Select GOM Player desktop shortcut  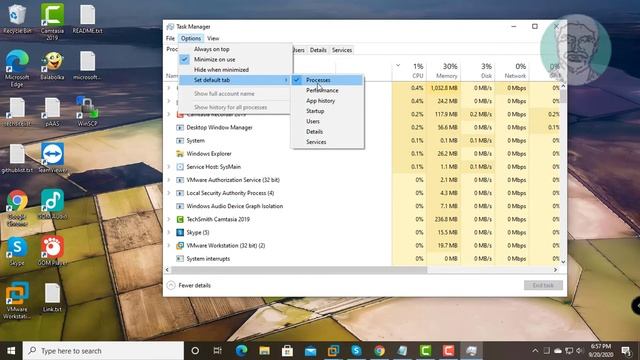pyautogui.click(x=52, y=251)
